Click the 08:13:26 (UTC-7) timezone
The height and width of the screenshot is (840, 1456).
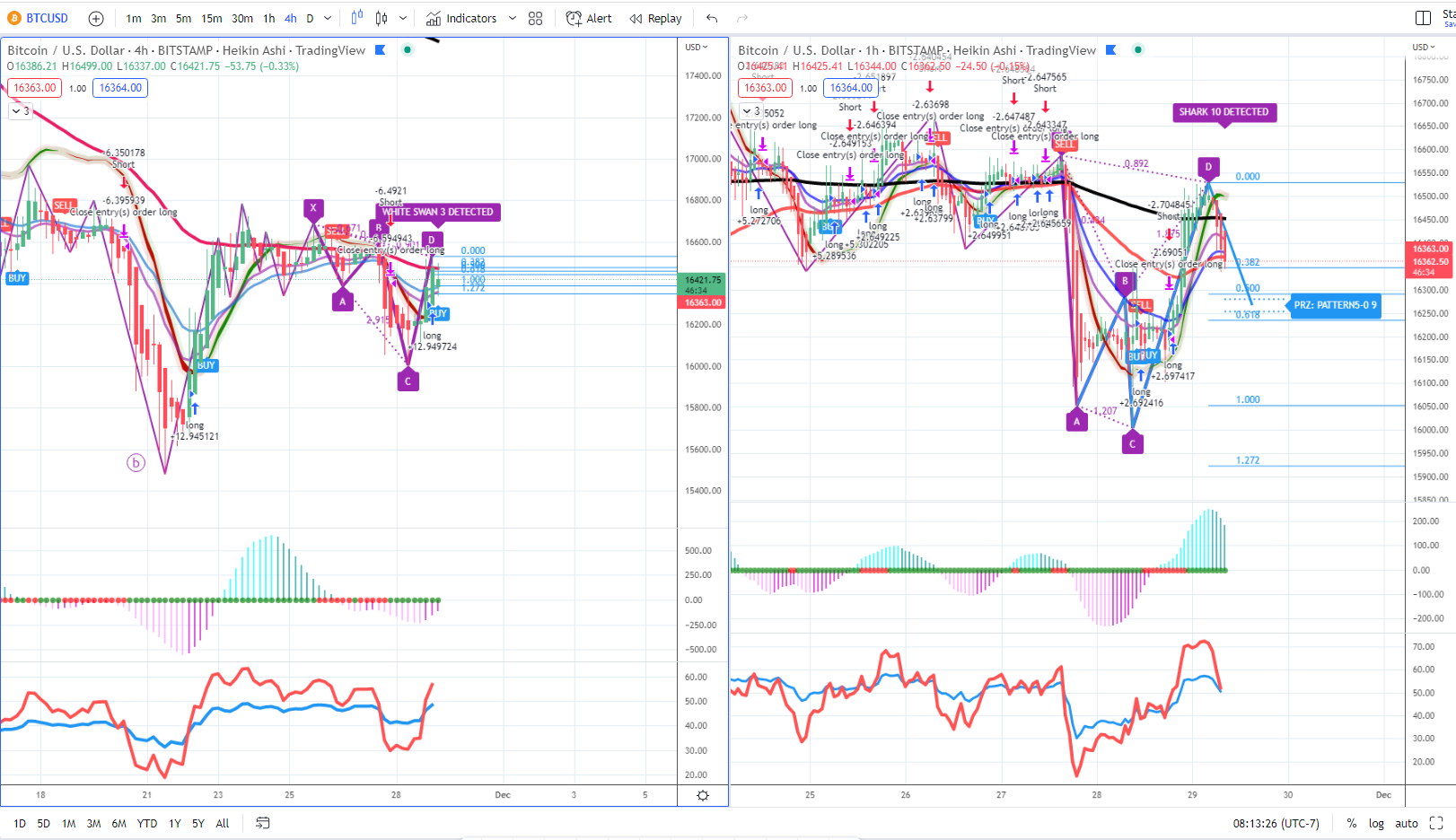1276,823
